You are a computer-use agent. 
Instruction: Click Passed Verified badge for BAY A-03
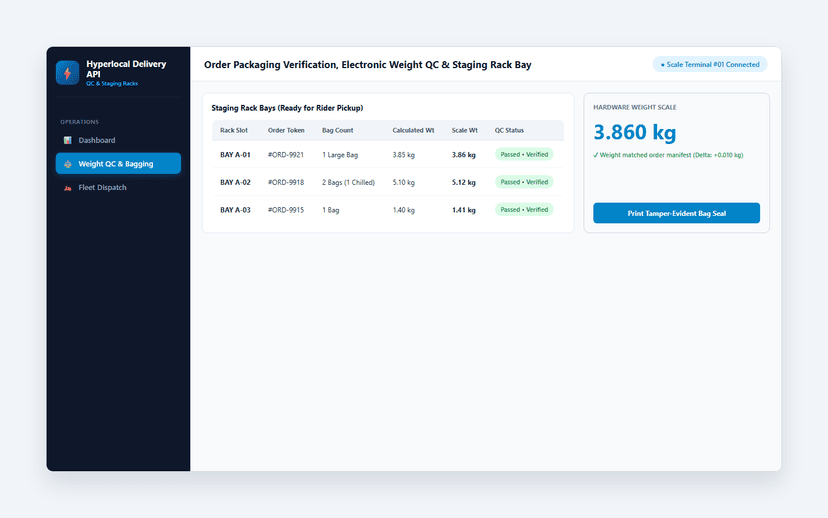[x=524, y=210]
